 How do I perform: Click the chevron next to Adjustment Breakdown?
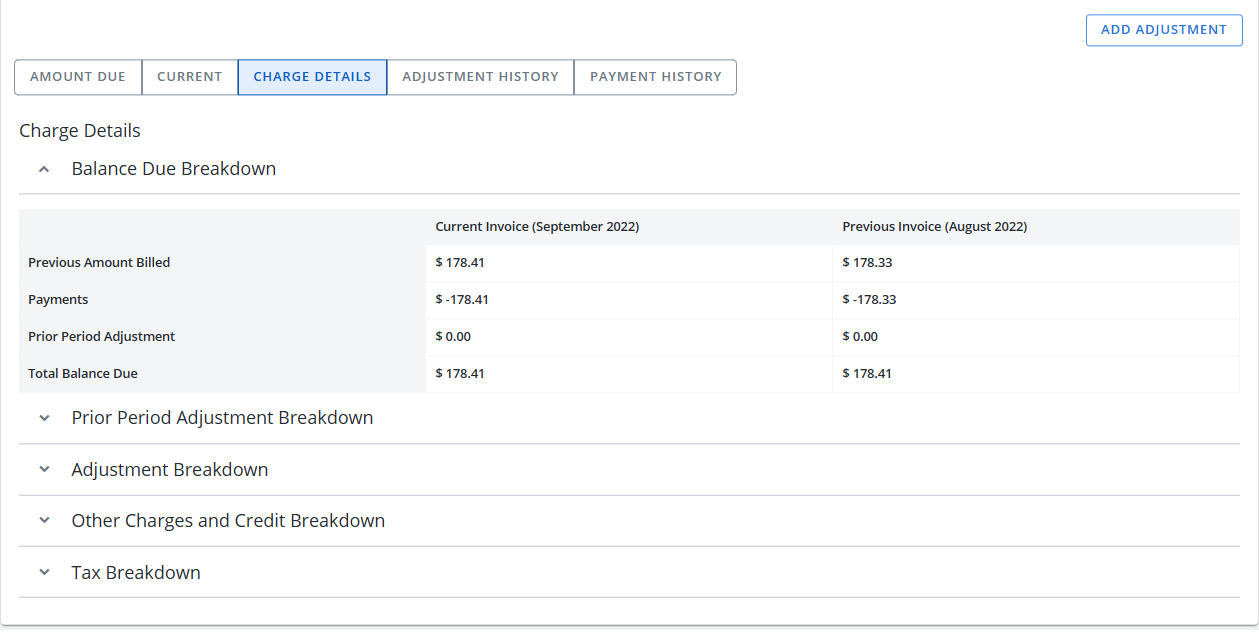click(44, 470)
